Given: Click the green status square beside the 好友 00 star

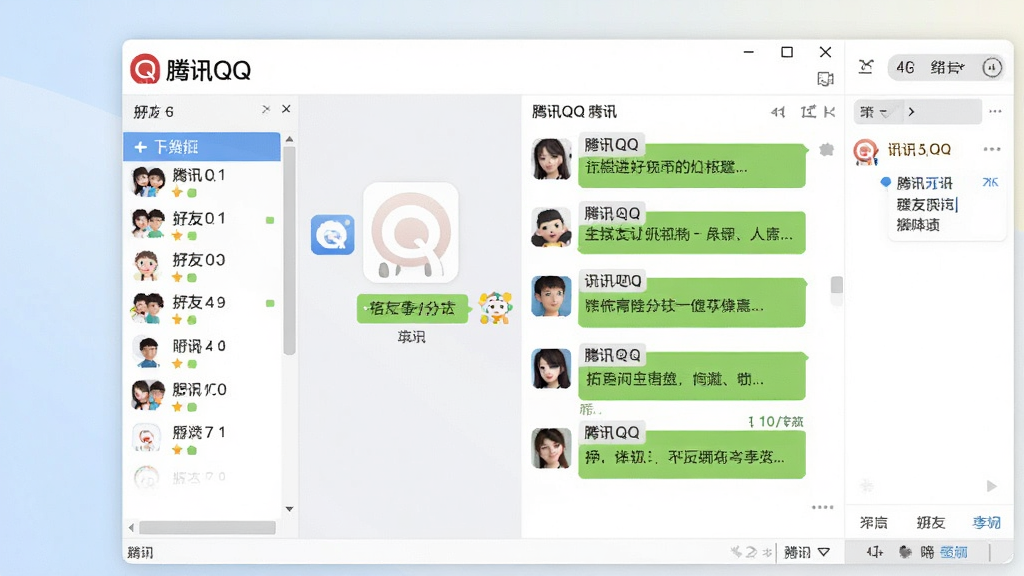Looking at the screenshot, I should pos(192,278).
